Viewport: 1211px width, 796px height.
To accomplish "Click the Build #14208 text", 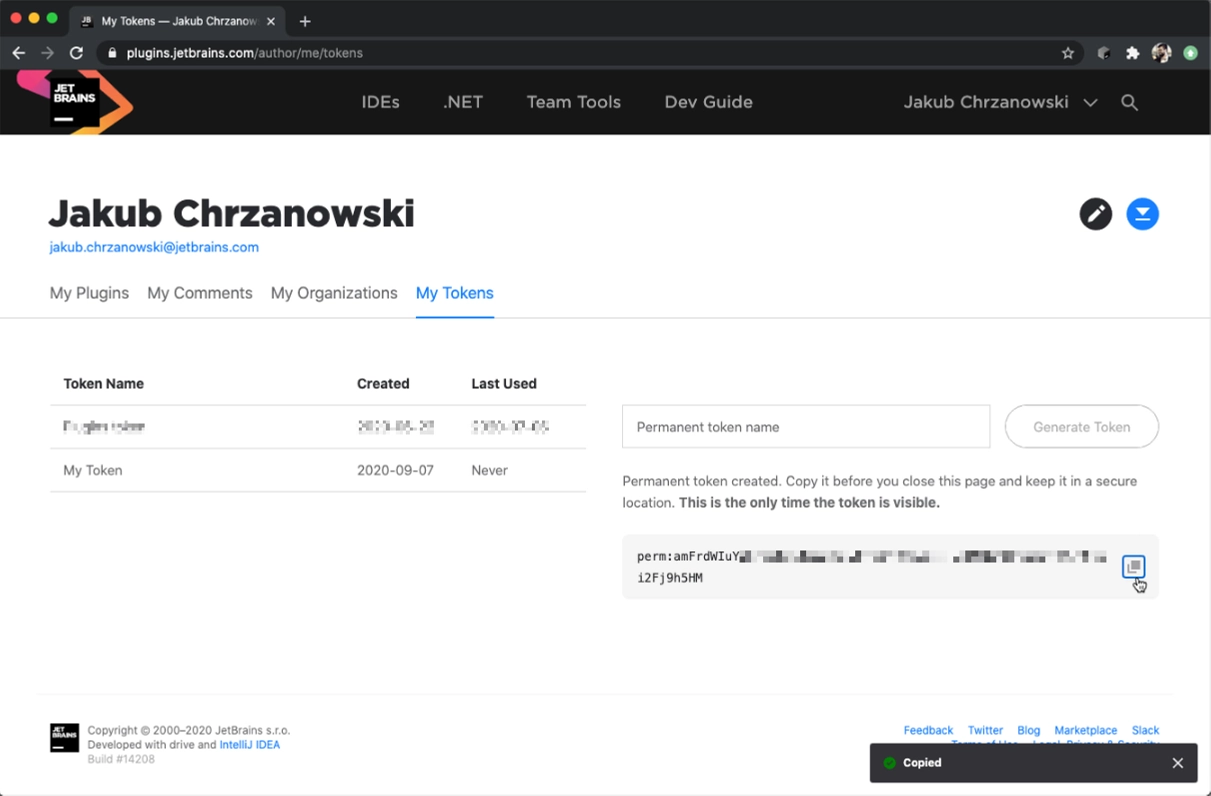I will (x=121, y=759).
